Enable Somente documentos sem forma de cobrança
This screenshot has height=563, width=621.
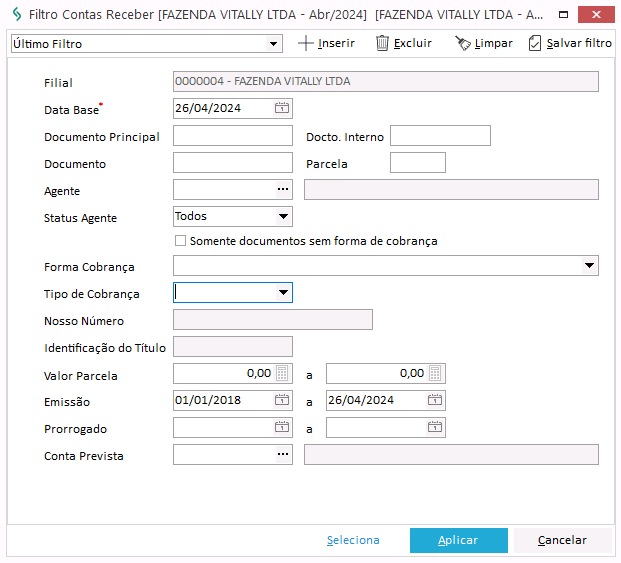click(181, 241)
